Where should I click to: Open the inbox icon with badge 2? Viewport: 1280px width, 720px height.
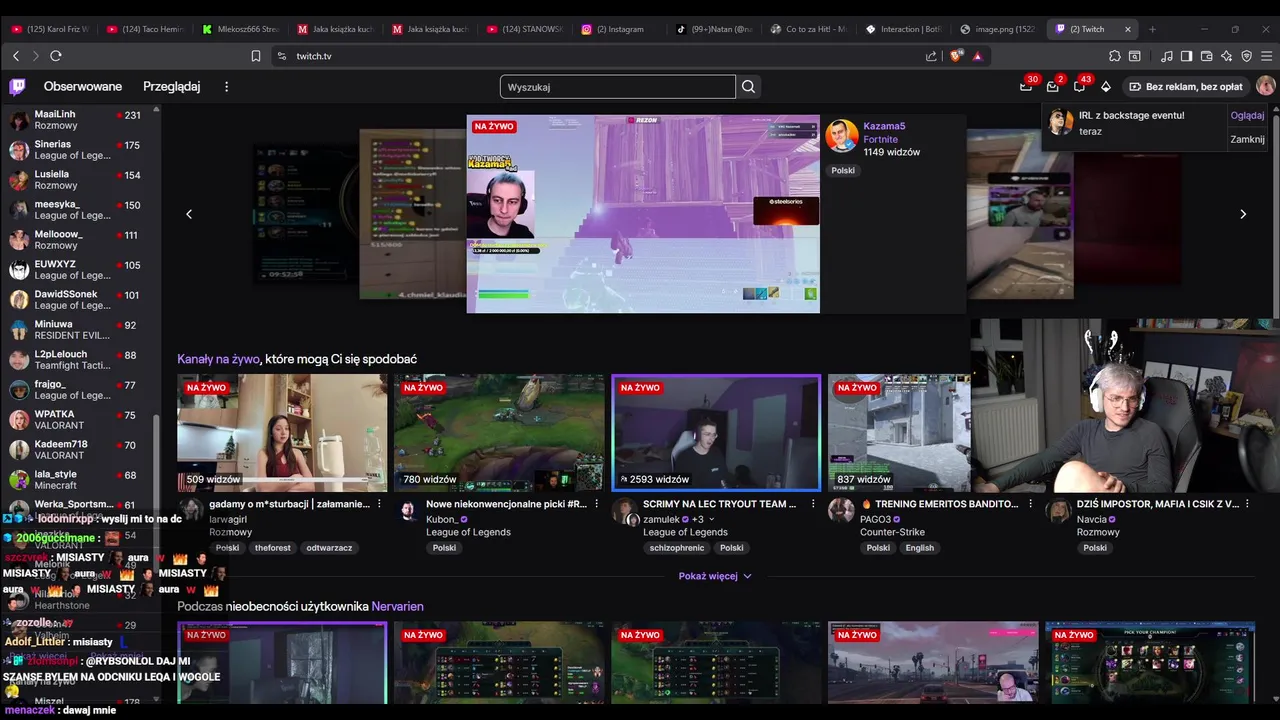1053,87
